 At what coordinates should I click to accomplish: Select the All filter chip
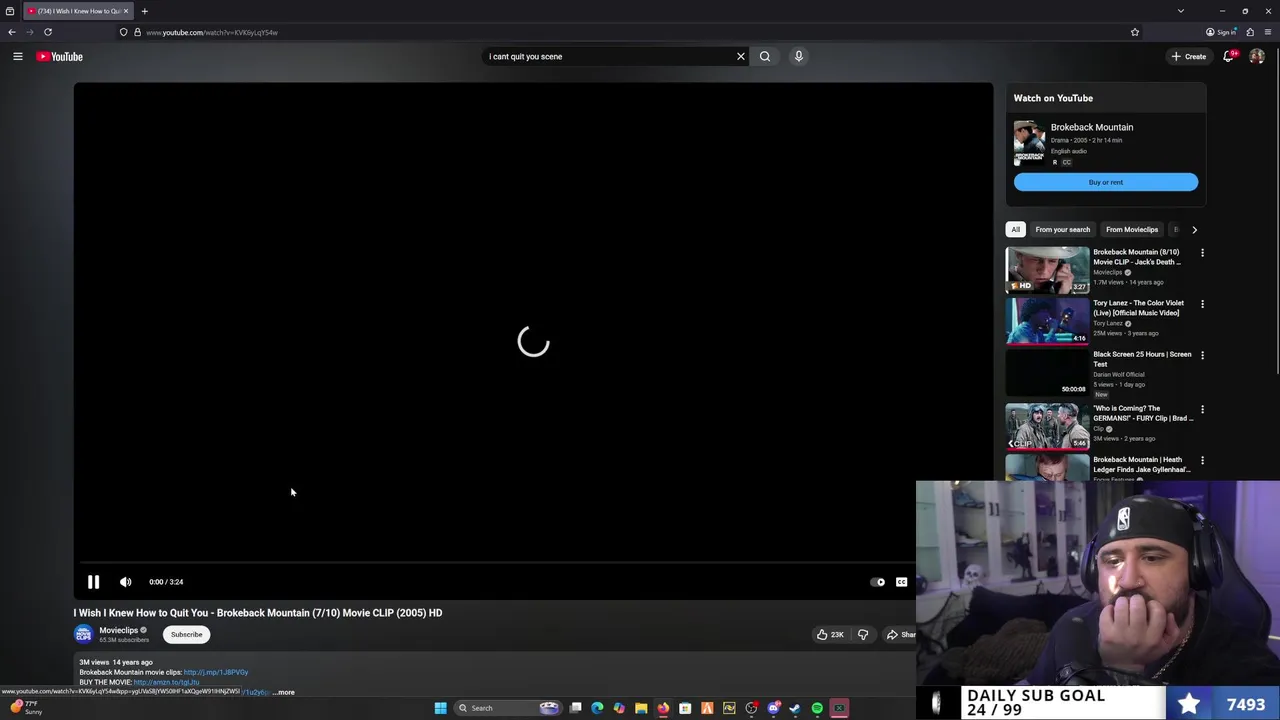[1015, 229]
